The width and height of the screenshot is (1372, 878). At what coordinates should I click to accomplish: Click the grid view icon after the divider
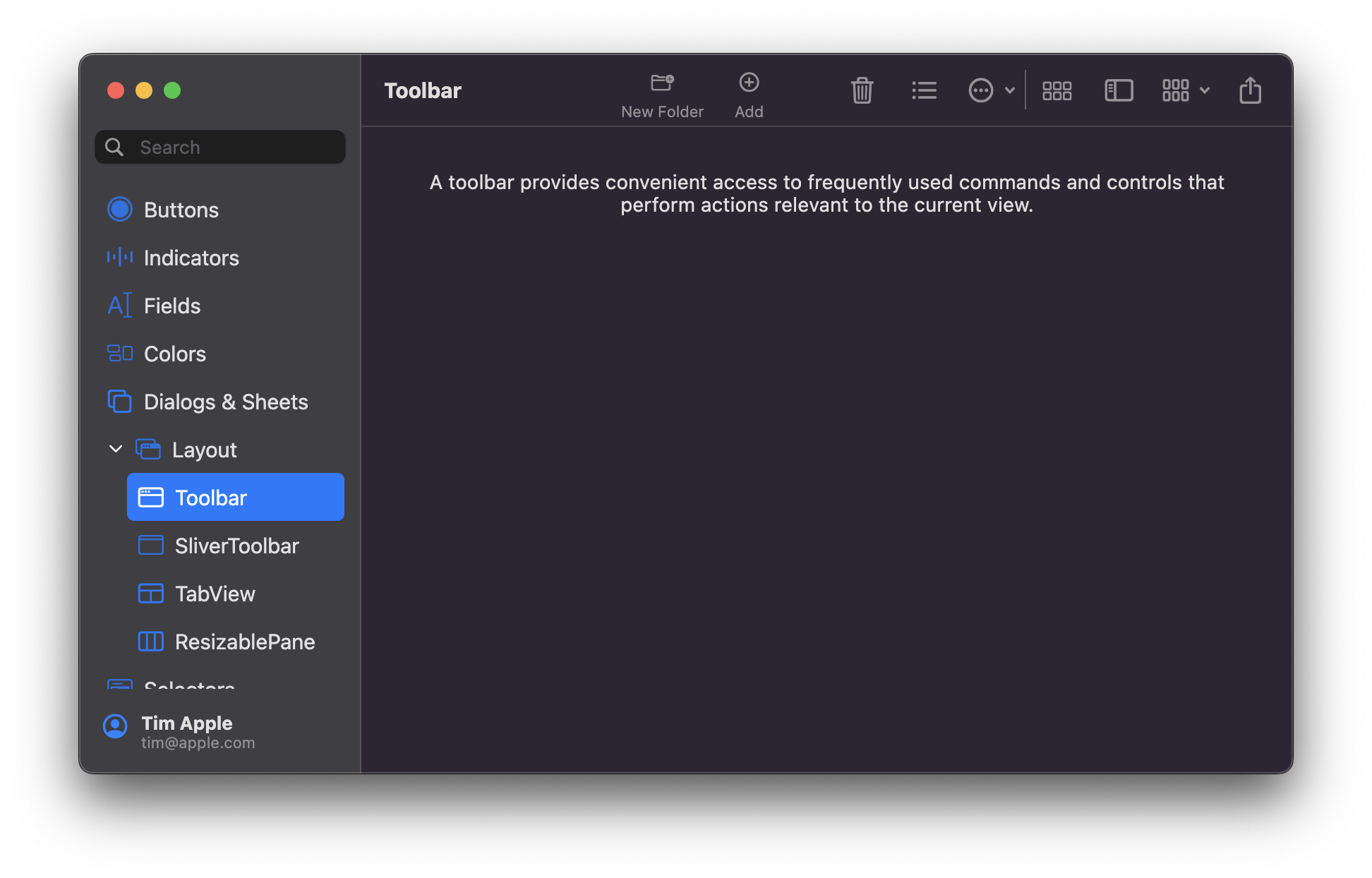coord(1057,90)
